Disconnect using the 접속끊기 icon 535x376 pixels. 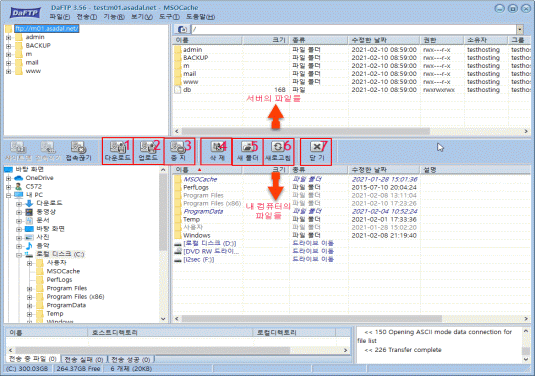tap(78, 151)
